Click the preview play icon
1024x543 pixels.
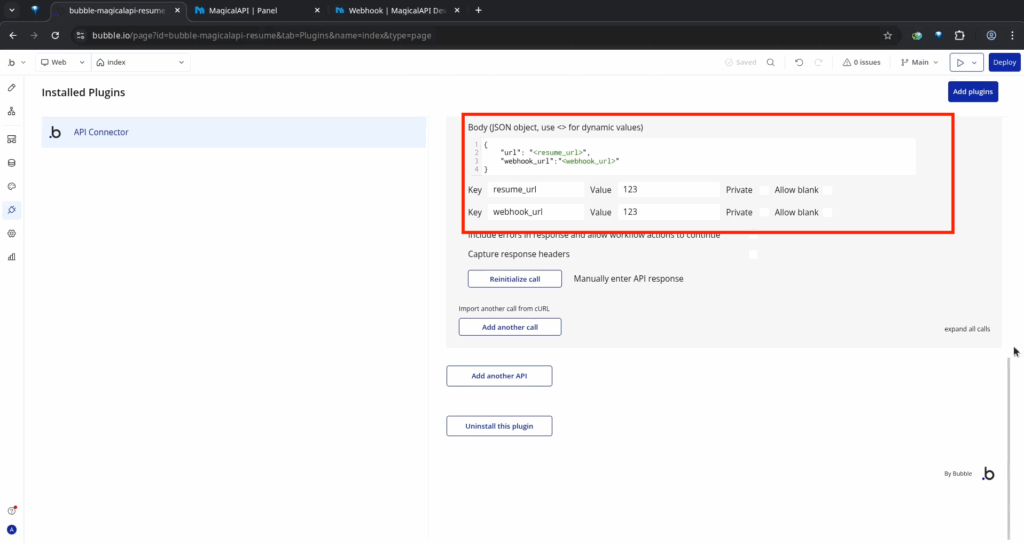click(x=960, y=63)
